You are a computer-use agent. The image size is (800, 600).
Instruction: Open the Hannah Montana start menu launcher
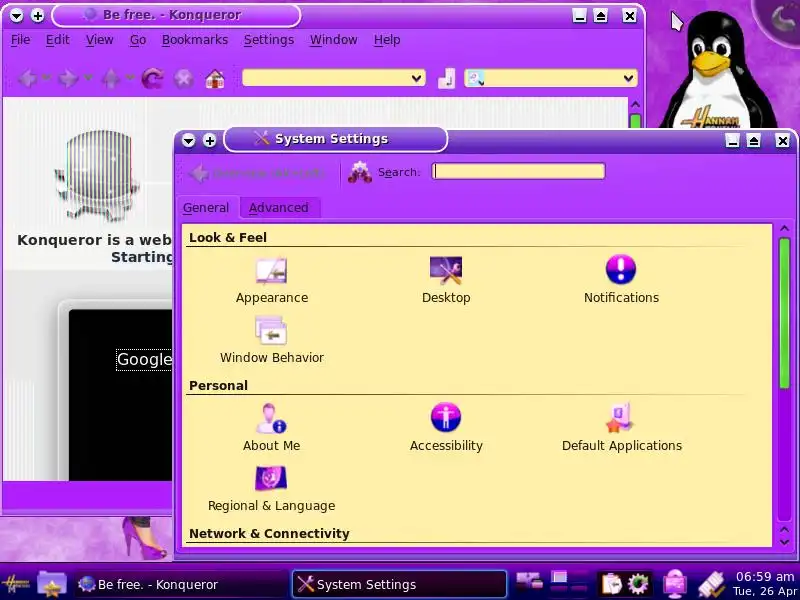[x=15, y=585]
